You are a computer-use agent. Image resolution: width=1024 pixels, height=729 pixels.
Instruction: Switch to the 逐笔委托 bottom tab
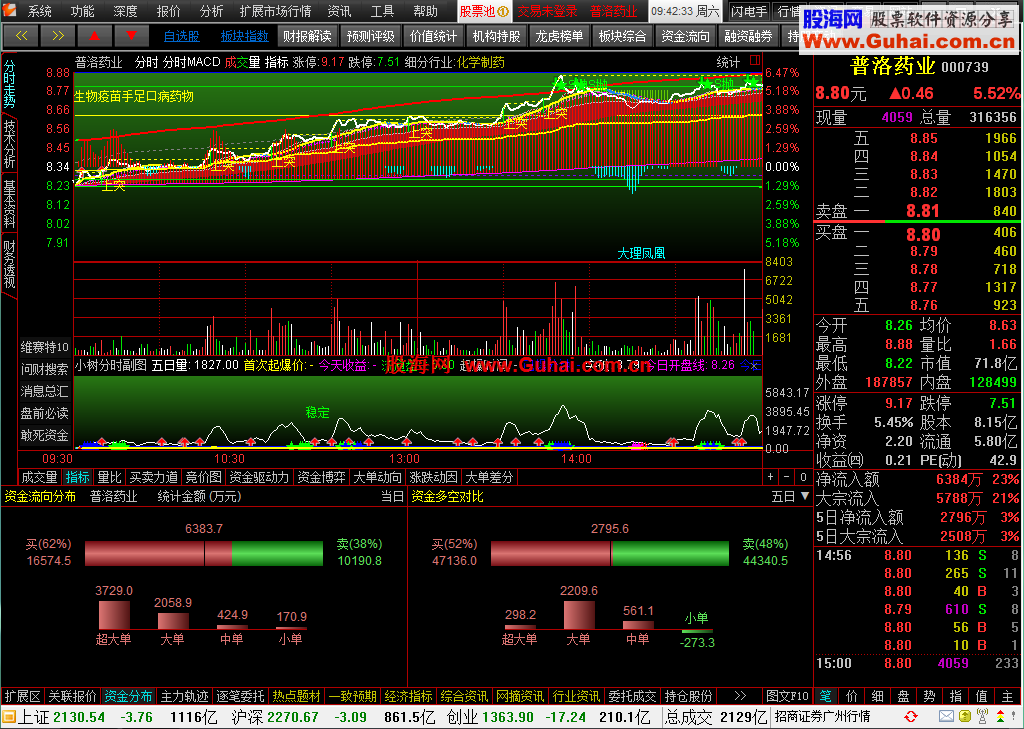pos(241,696)
